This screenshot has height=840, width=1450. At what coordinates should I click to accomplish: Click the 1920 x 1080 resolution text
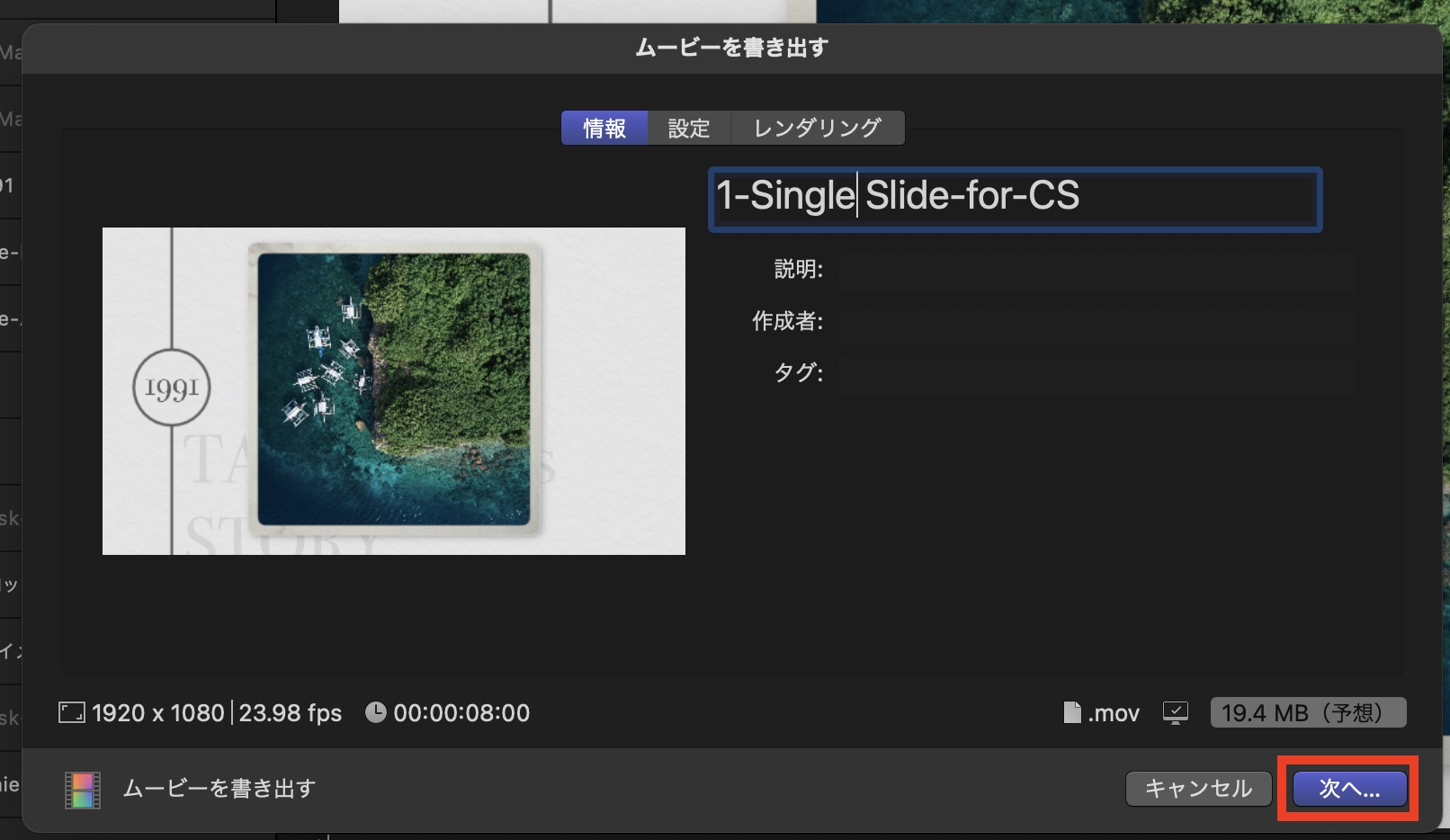[x=158, y=713]
